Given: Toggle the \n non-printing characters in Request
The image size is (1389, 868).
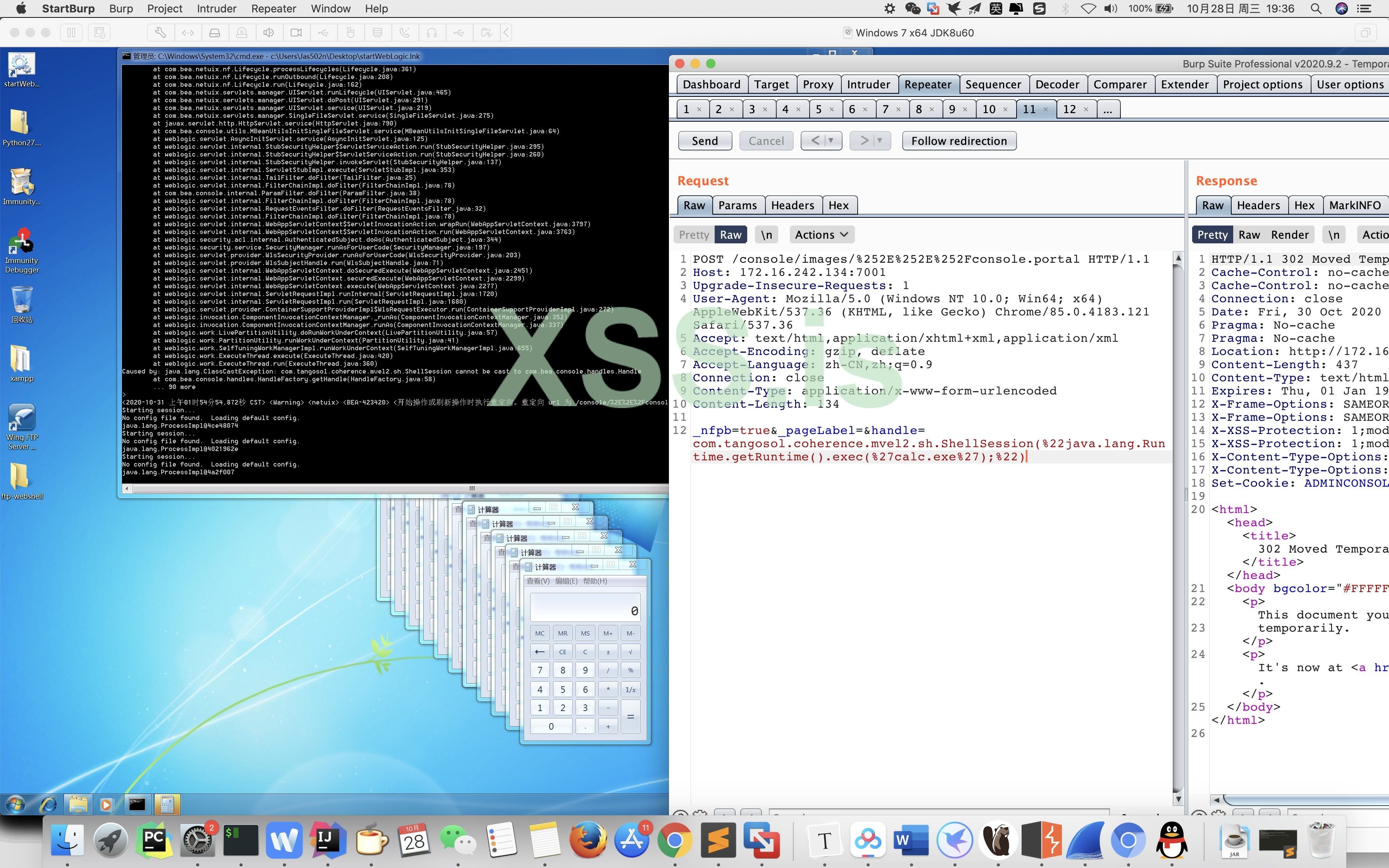Looking at the screenshot, I should pos(766,235).
